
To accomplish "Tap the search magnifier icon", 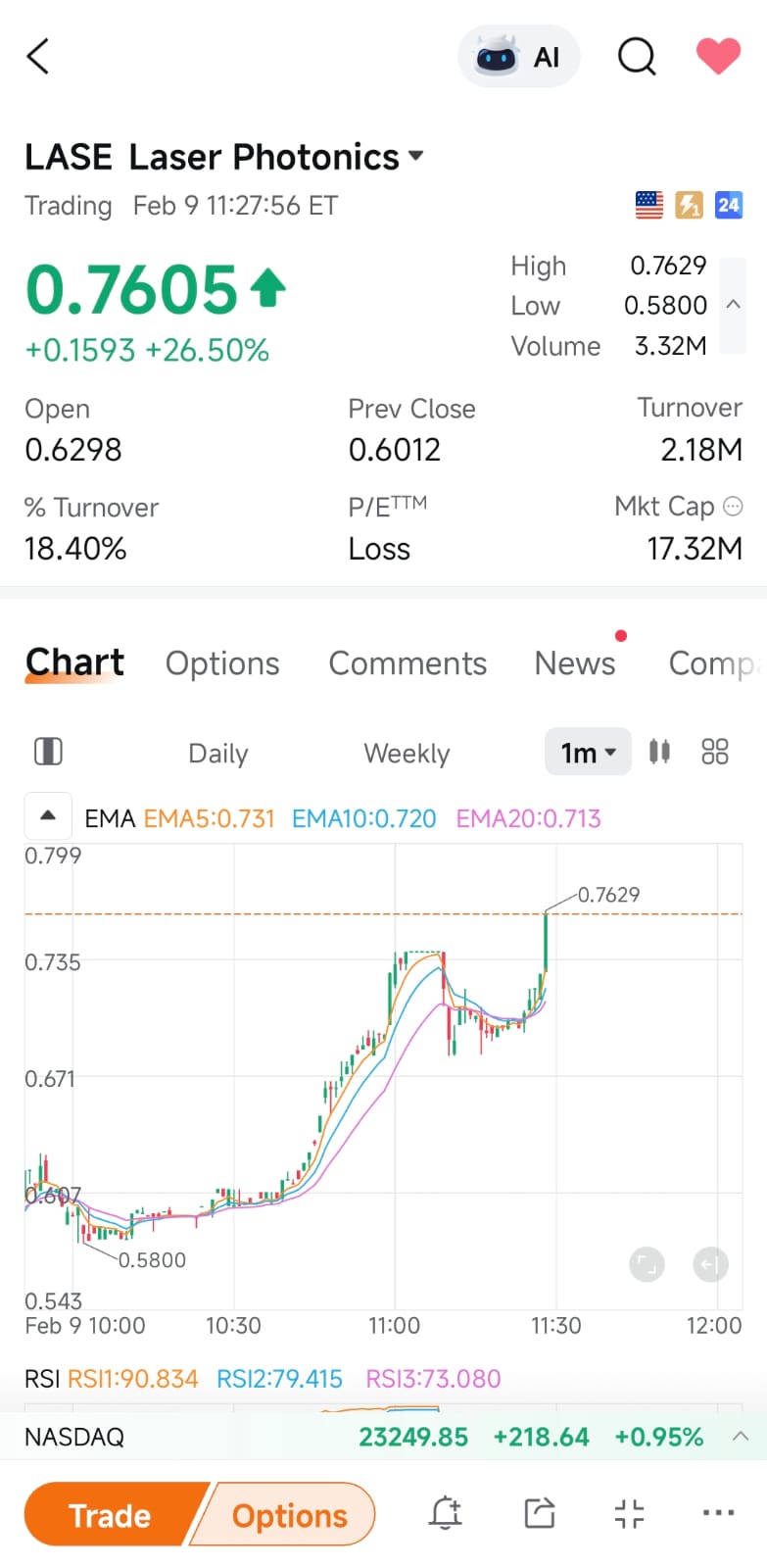I will coord(637,57).
